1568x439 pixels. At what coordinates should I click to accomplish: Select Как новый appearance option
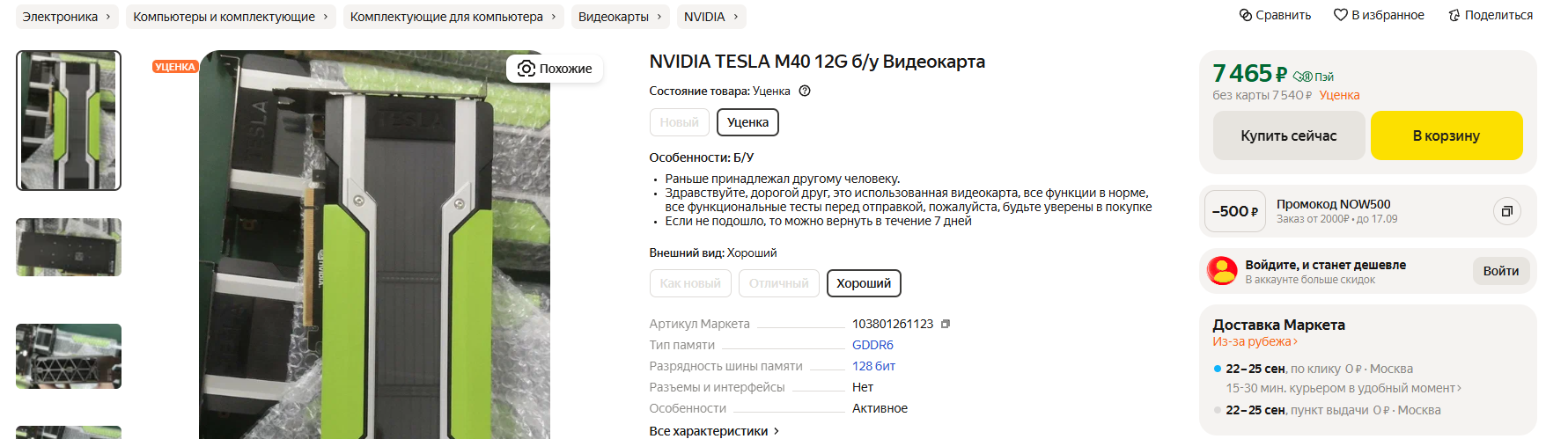(x=690, y=283)
